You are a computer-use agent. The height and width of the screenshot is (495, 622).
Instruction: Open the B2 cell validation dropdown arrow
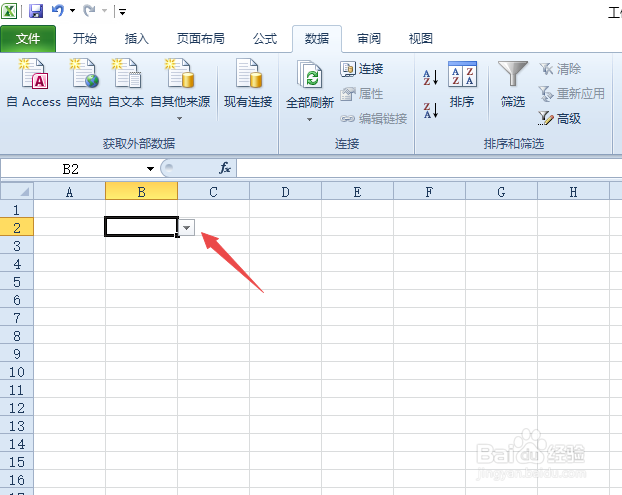[186, 228]
